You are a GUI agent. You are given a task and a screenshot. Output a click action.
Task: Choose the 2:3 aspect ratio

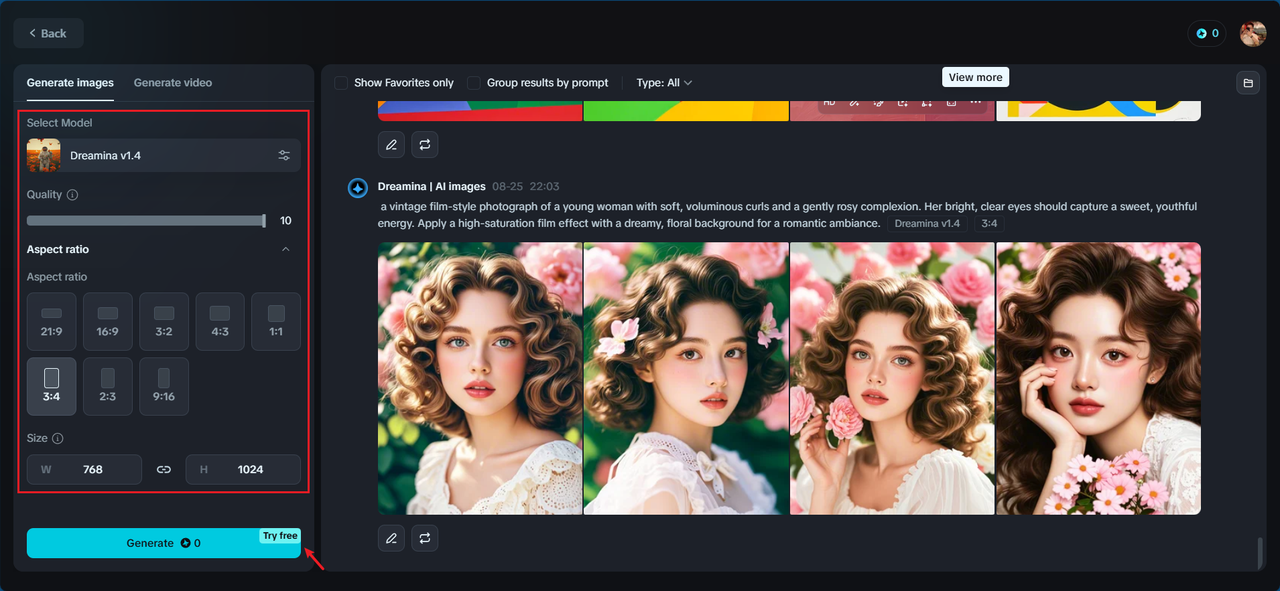pyautogui.click(x=108, y=386)
